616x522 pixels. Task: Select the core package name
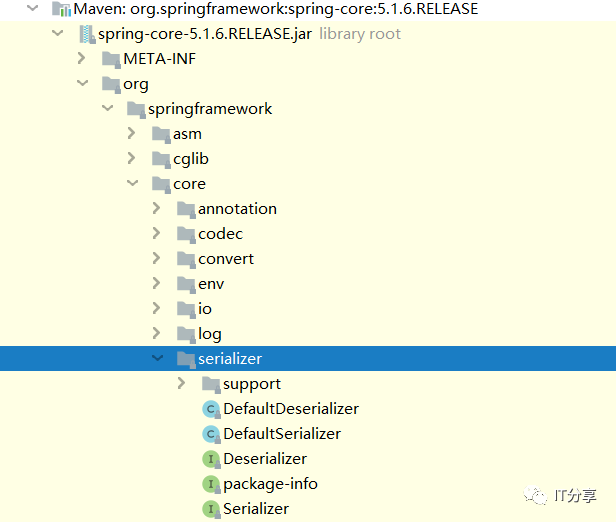click(x=189, y=184)
